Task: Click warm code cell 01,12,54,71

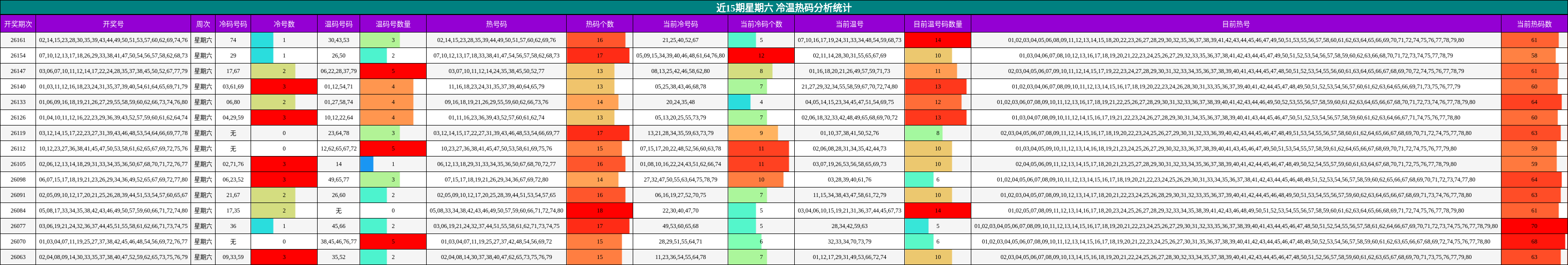Action: 339,86
